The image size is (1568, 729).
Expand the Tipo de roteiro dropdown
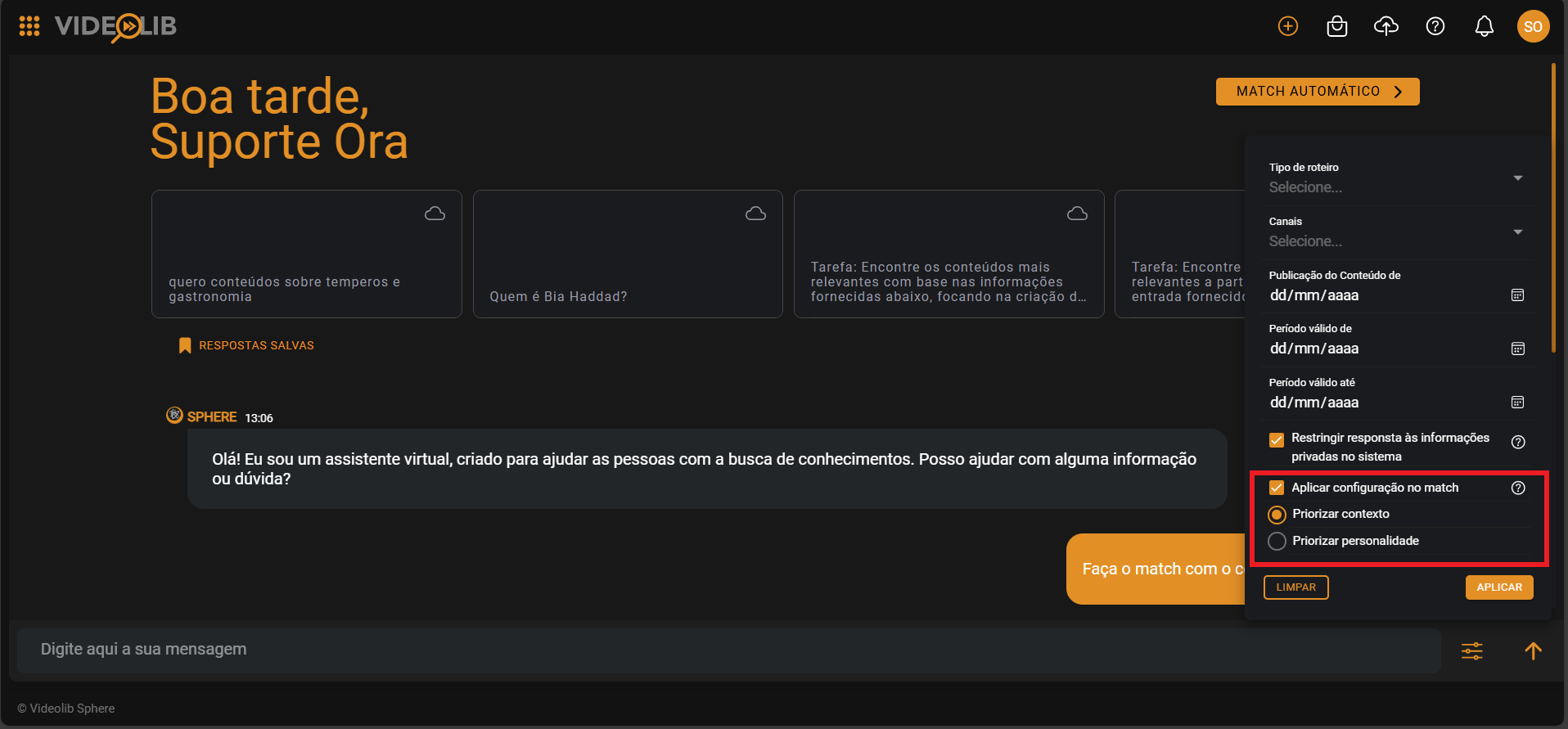[x=1396, y=178]
